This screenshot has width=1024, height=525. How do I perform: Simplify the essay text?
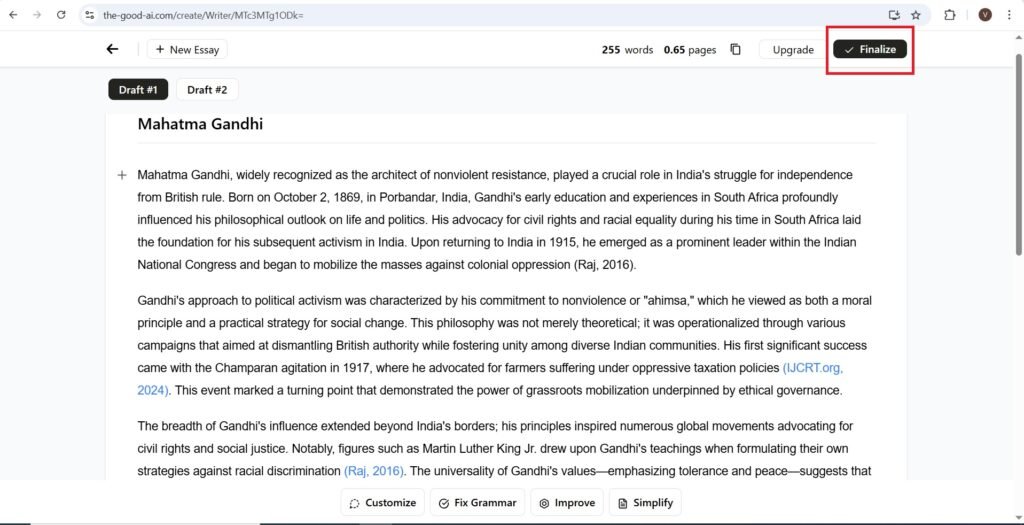(645, 503)
